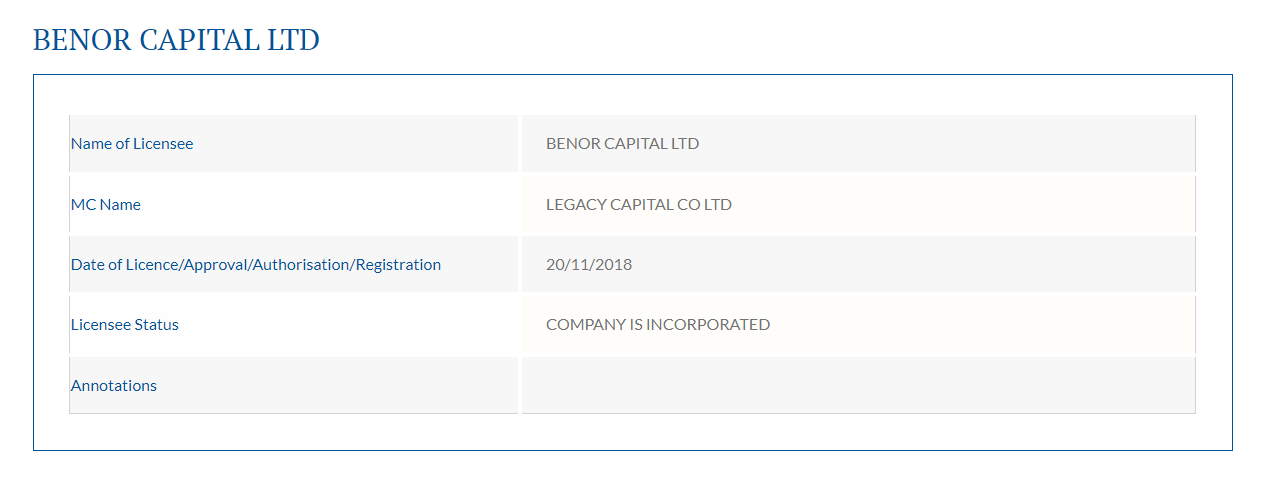Click the word "LEGACY" in the MC Name value
The width and height of the screenshot is (1269, 499).
tap(574, 205)
